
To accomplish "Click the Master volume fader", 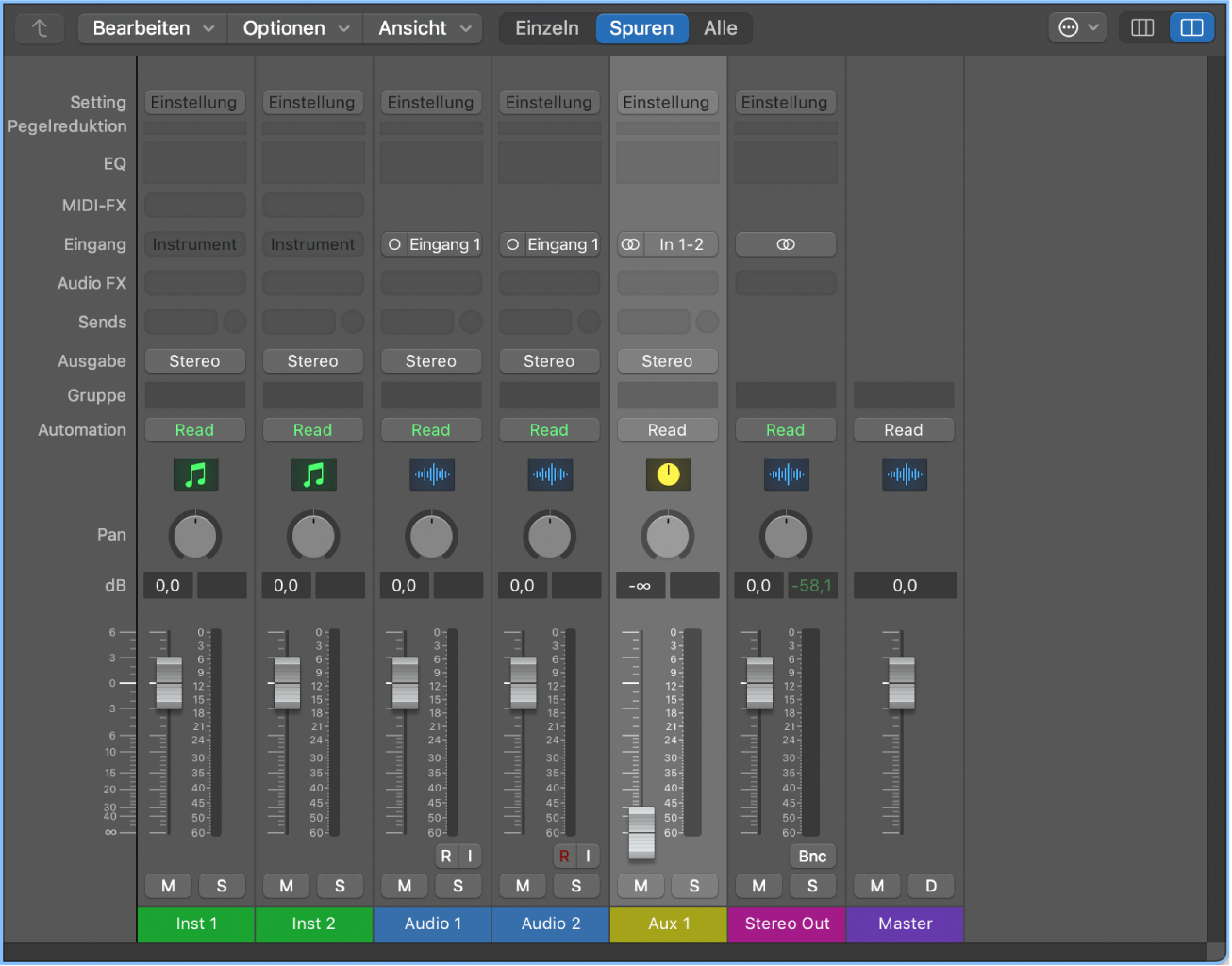I will click(x=902, y=683).
